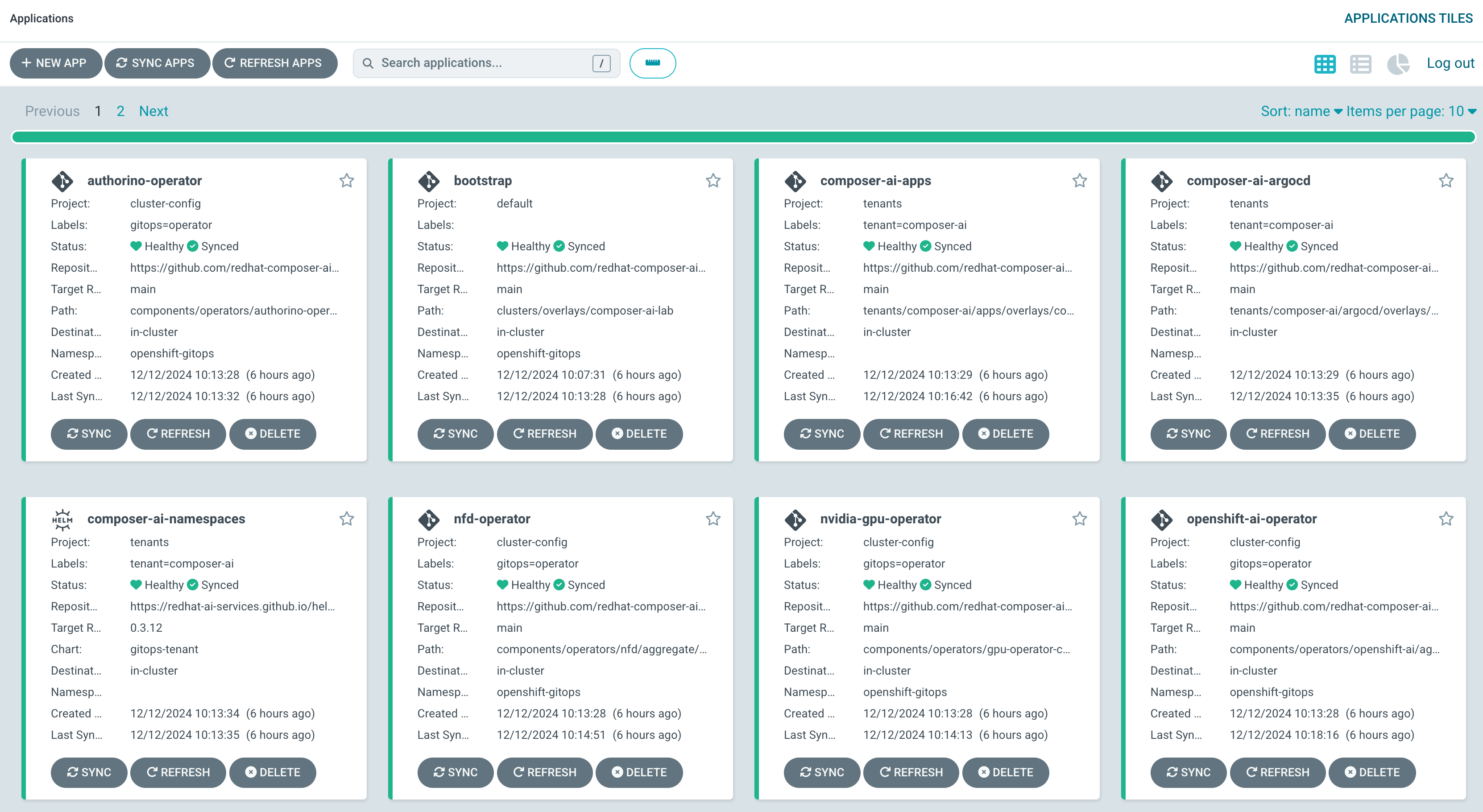
Task: Create a new app with NEW APP
Action: [x=56, y=63]
